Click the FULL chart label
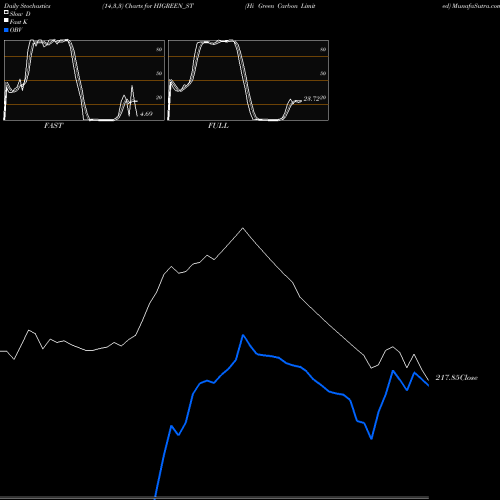The image size is (500, 500). 218,126
